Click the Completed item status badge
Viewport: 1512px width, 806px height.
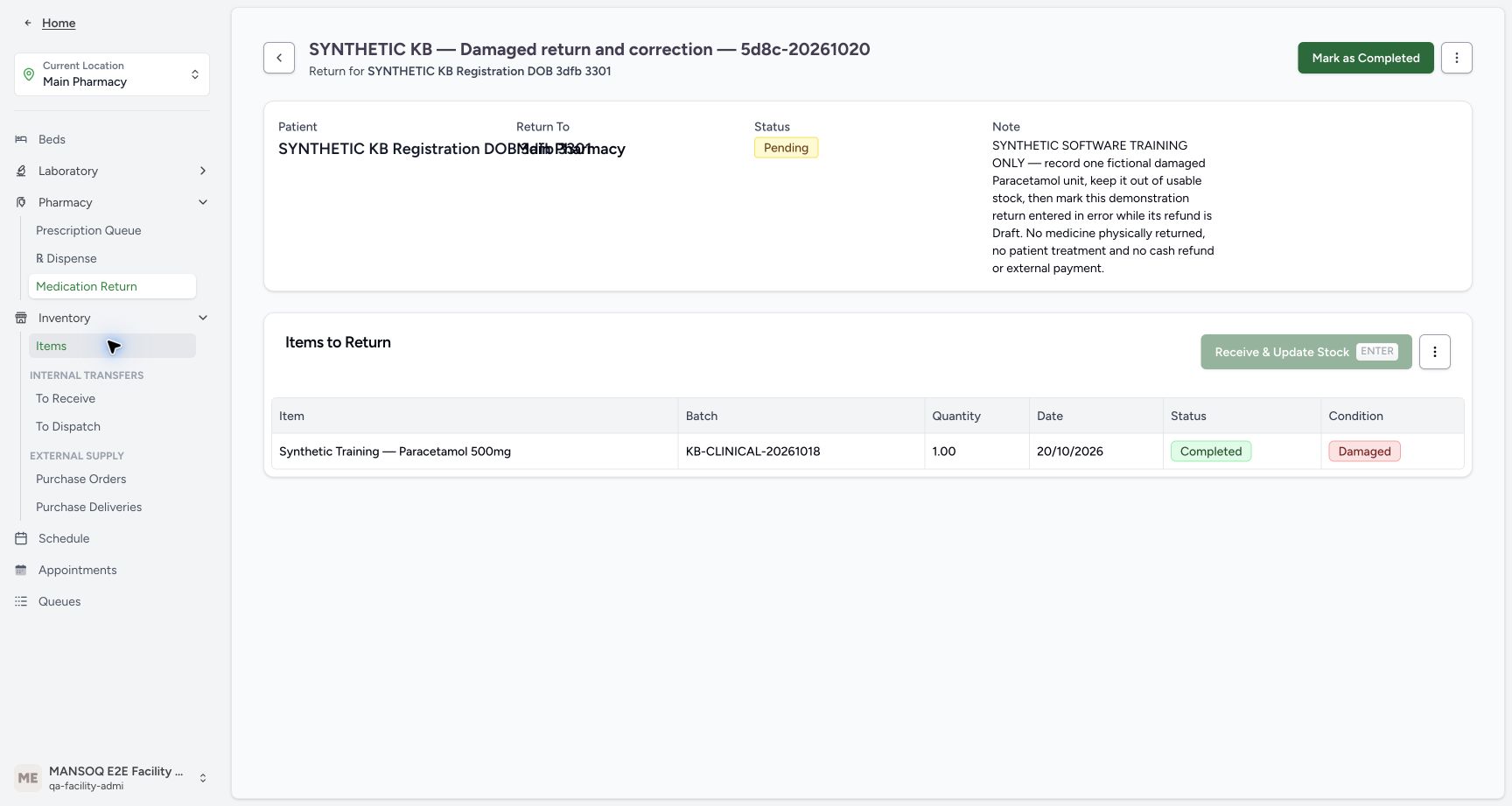1211,452
